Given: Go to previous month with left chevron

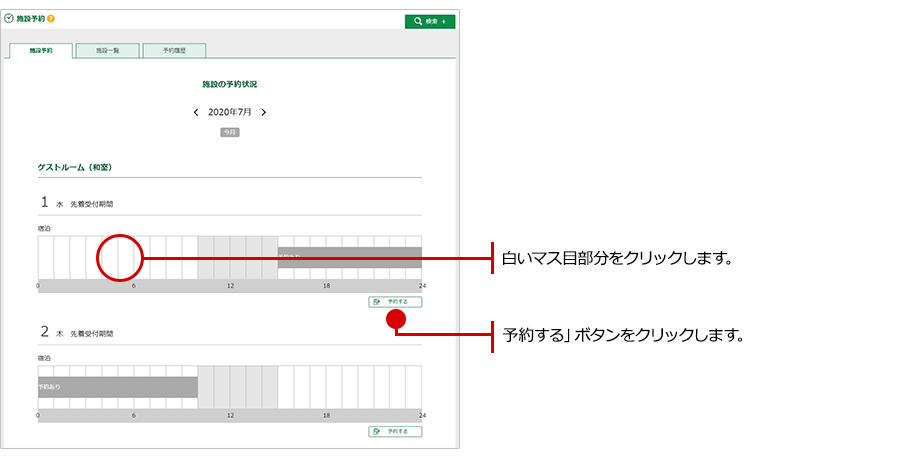Looking at the screenshot, I should 196,113.
